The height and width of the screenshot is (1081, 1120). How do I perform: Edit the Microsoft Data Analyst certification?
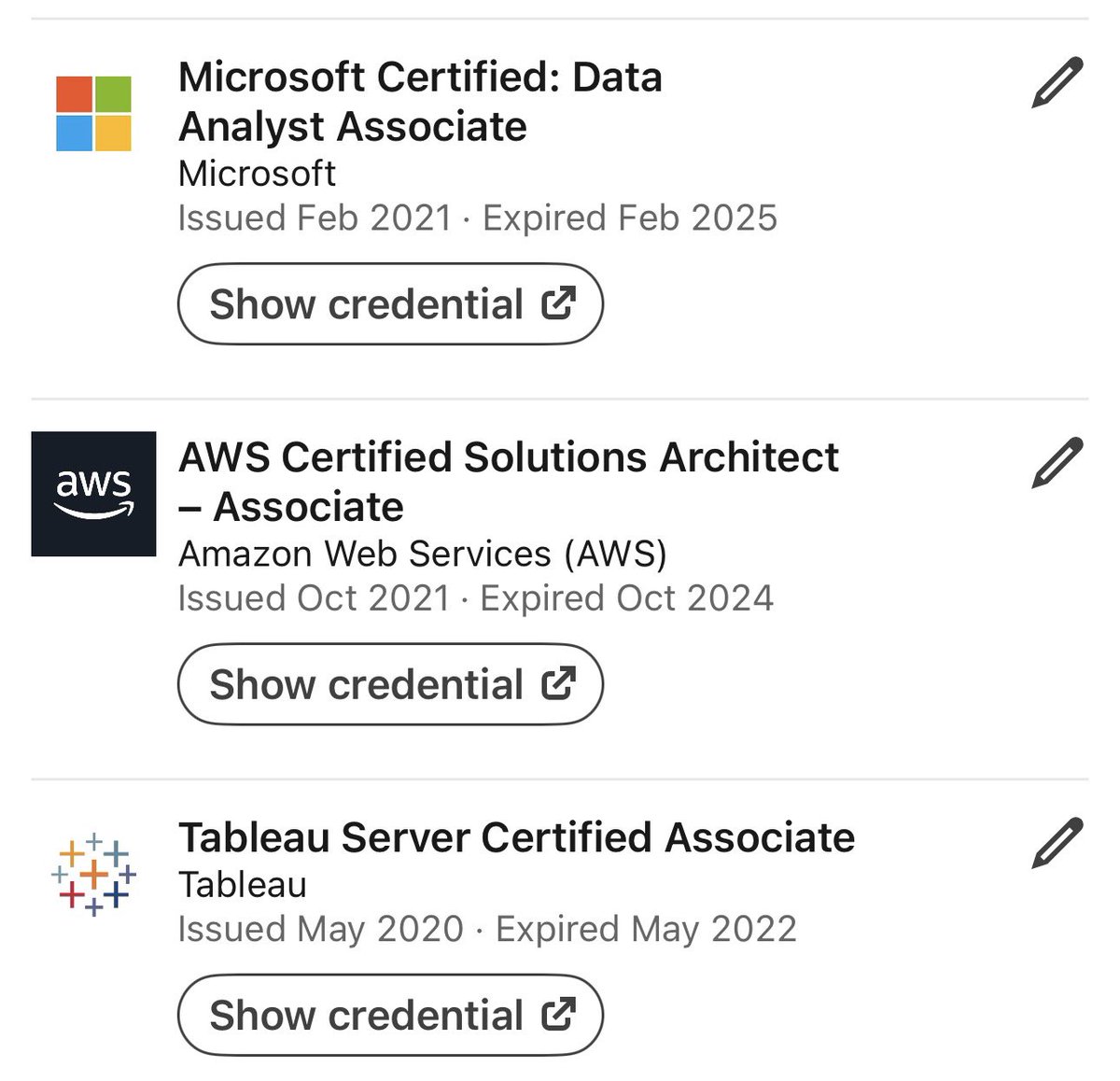point(1057,83)
